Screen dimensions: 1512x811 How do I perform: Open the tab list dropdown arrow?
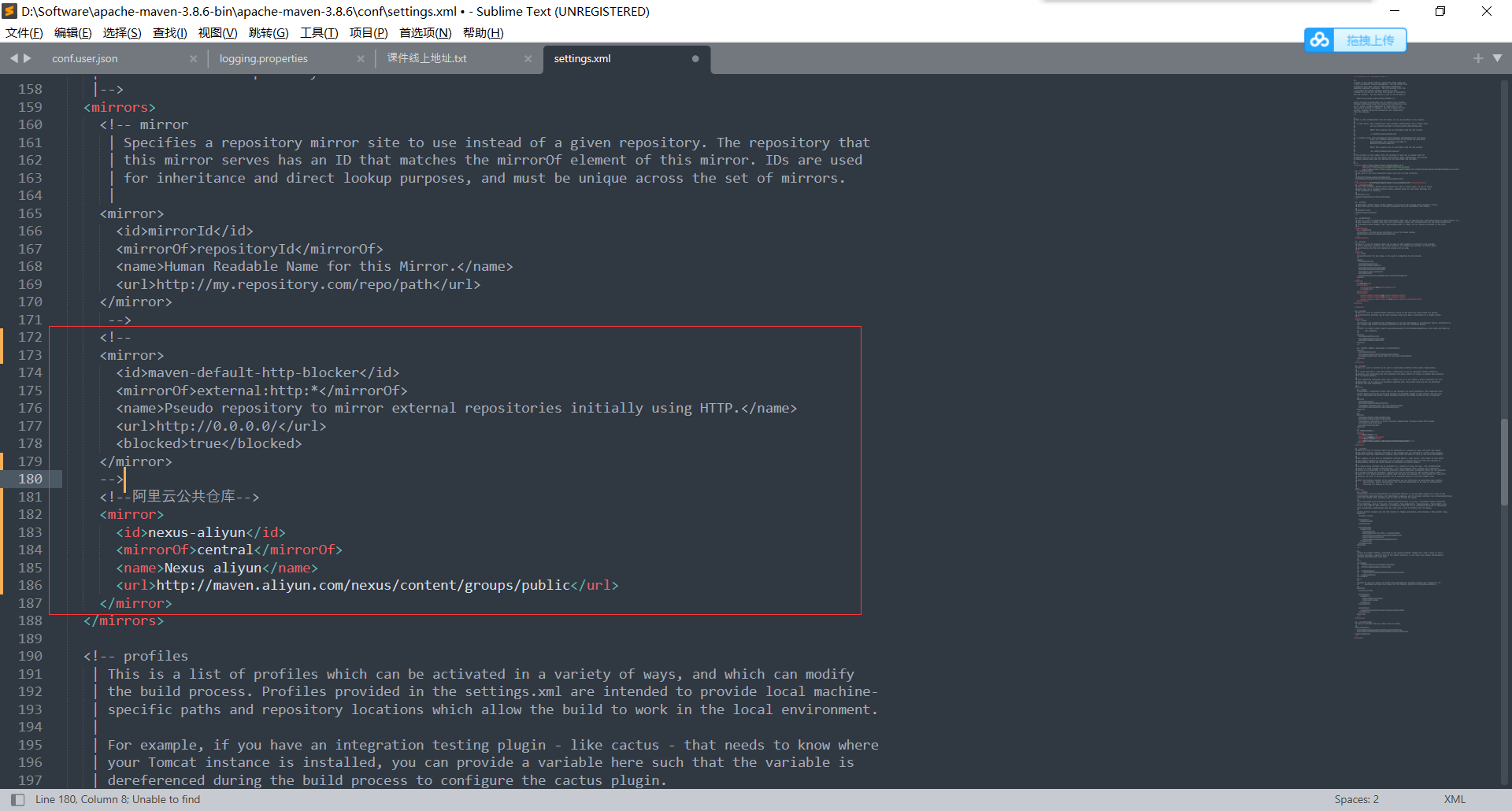(1497, 58)
